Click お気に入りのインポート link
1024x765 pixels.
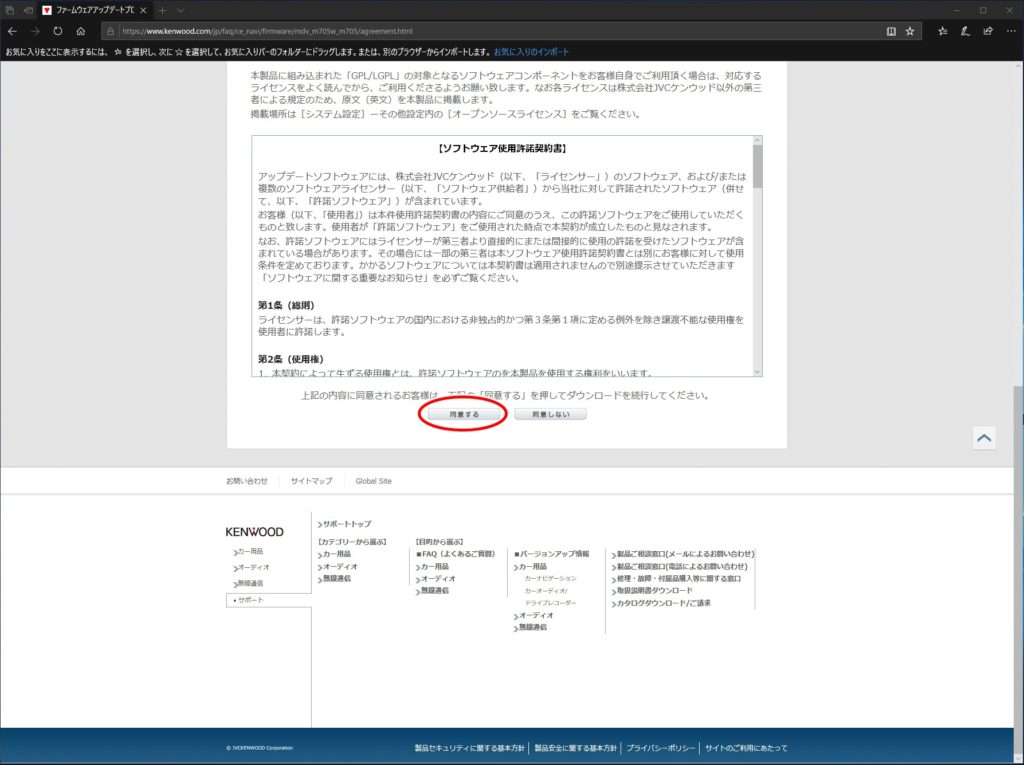[x=531, y=52]
